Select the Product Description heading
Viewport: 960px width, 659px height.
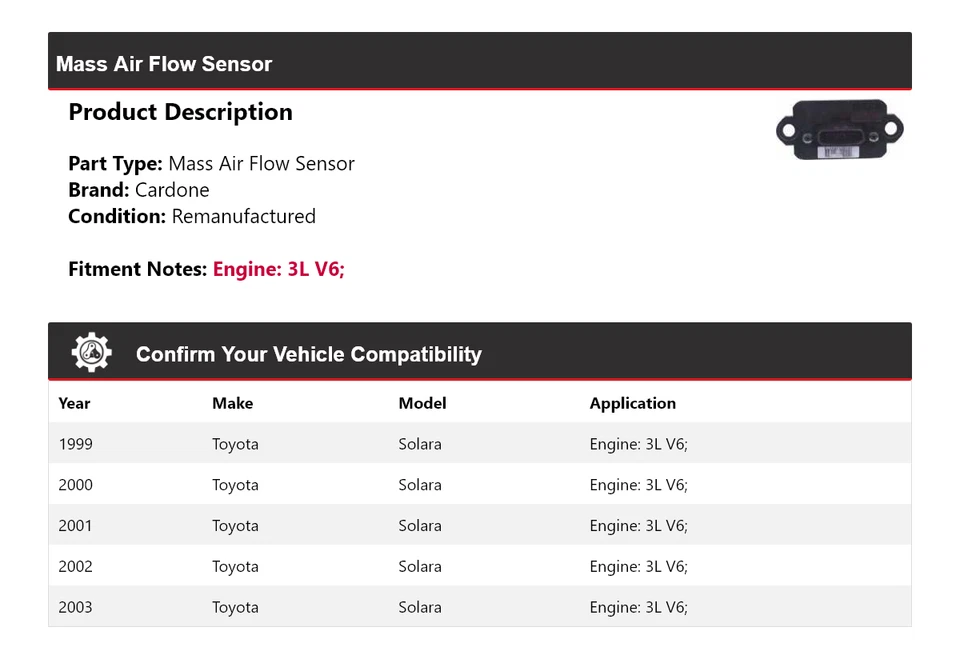coord(180,112)
